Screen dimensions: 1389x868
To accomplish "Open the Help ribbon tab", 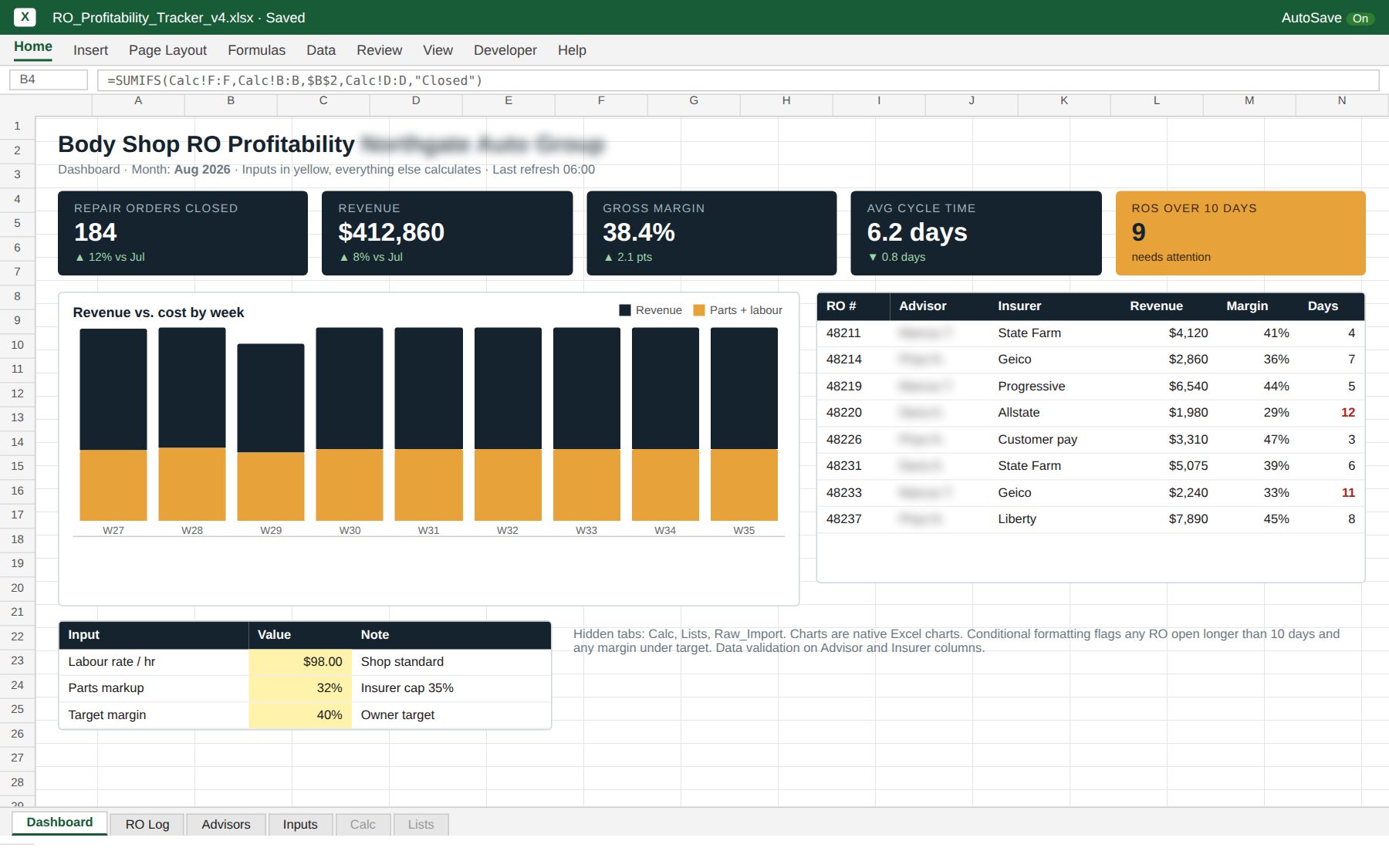I will coord(572,50).
